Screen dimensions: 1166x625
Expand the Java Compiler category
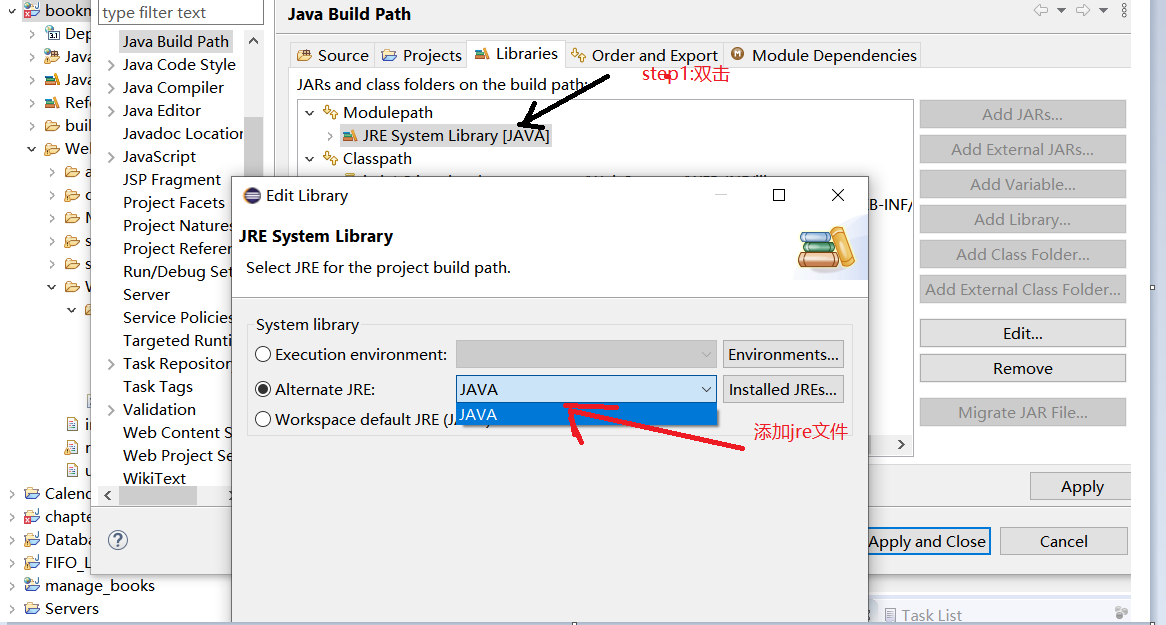[111, 89]
